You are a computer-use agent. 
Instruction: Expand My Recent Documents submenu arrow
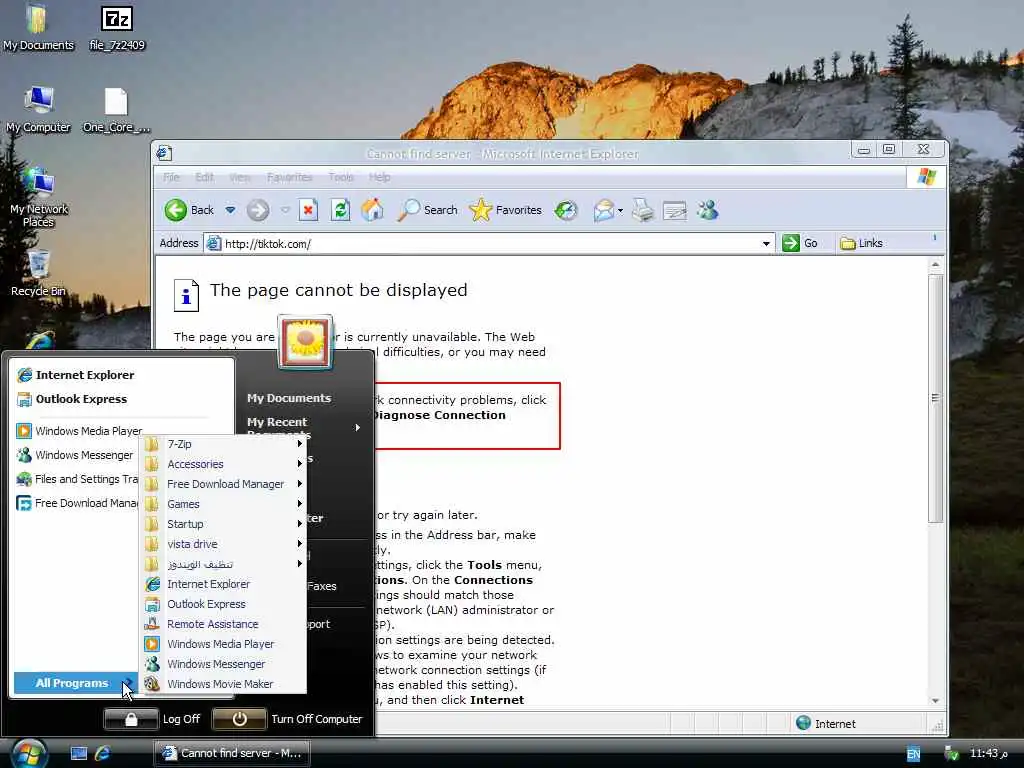coord(357,427)
